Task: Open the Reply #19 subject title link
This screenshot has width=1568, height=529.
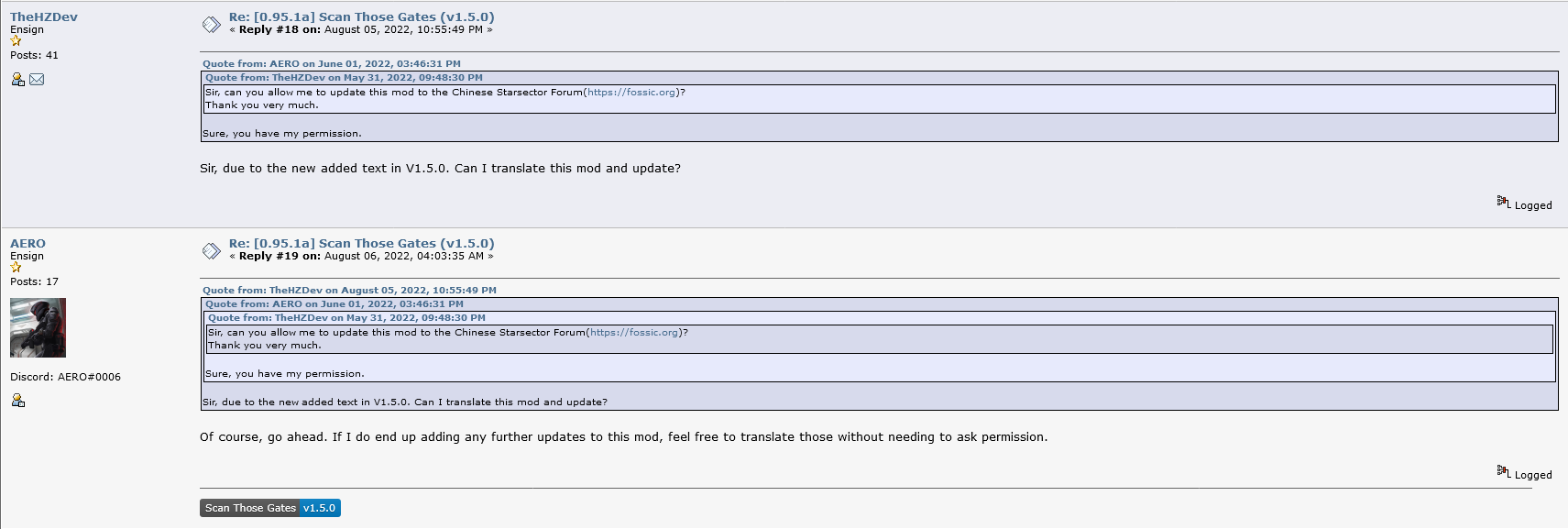Action: pyautogui.click(x=361, y=243)
